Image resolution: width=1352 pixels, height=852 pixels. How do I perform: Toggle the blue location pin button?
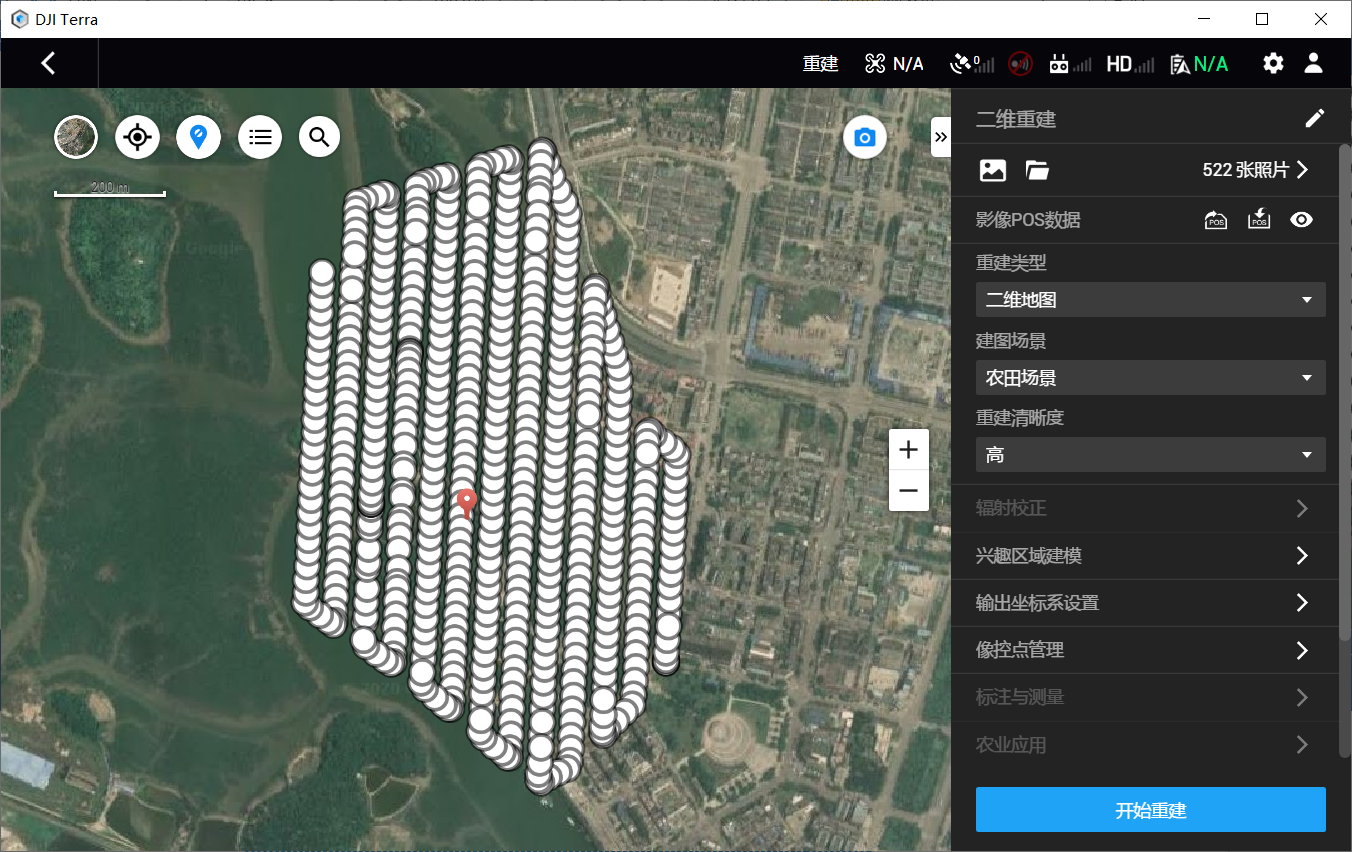click(x=198, y=137)
